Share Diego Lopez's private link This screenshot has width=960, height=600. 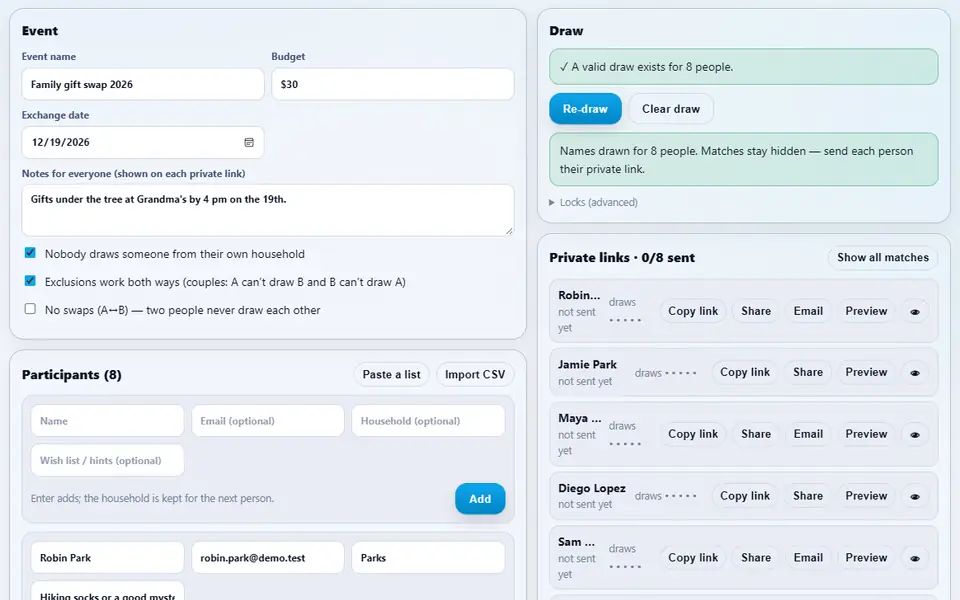pyautogui.click(x=808, y=496)
